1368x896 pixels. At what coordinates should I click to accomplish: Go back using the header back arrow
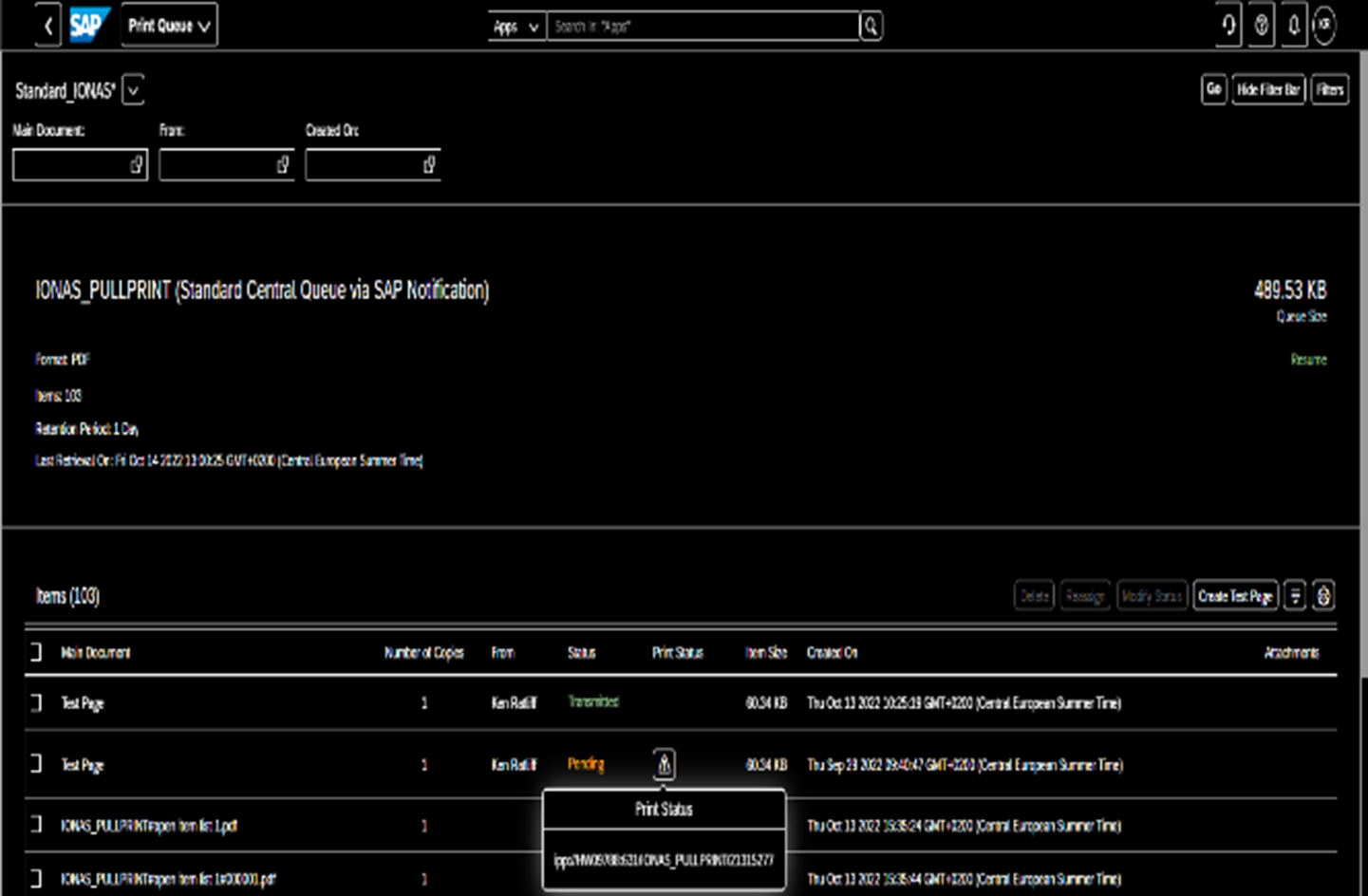coord(48,26)
